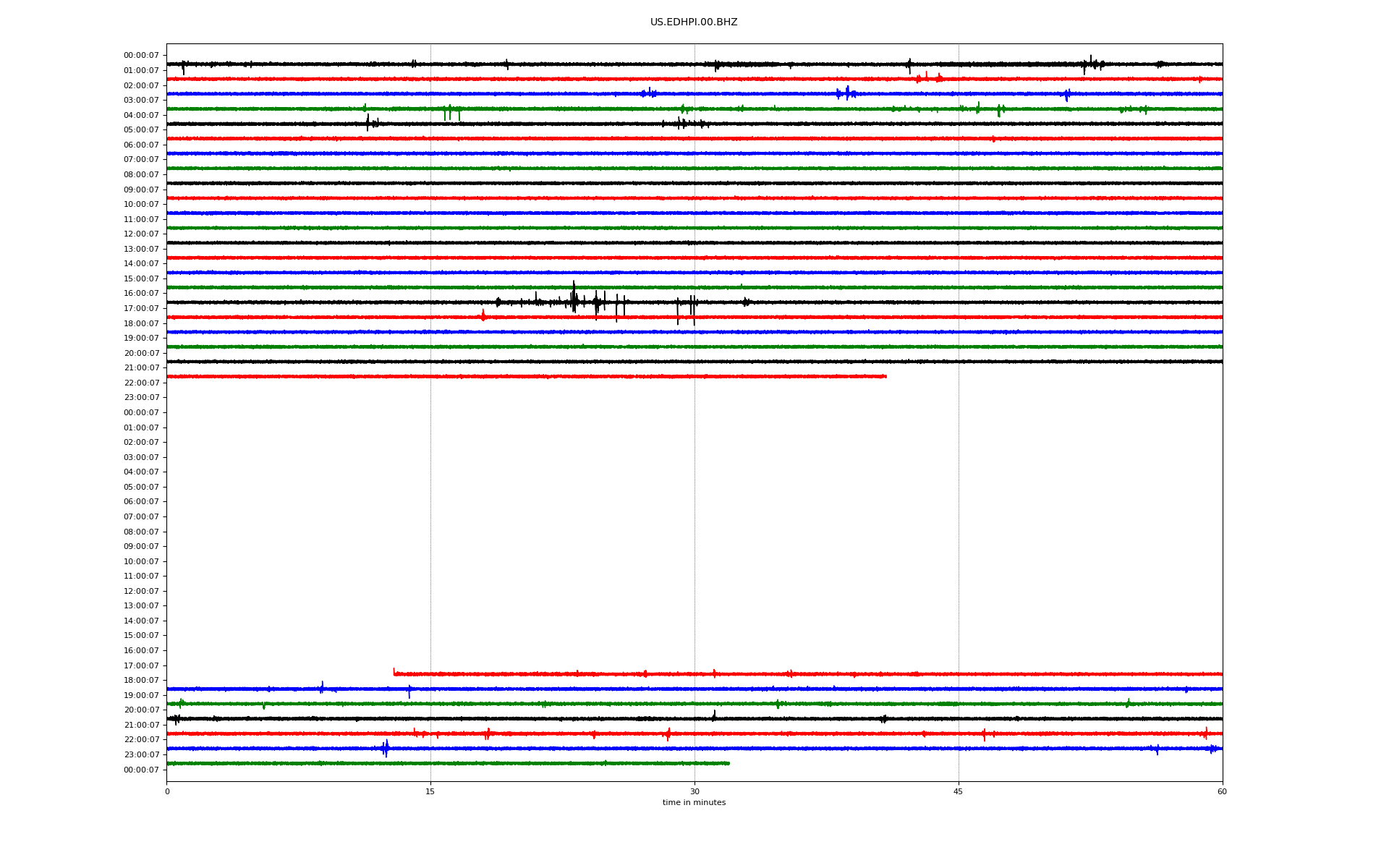The height and width of the screenshot is (868, 1389).
Task: Click the x-axis tick label 15
Action: 430,791
